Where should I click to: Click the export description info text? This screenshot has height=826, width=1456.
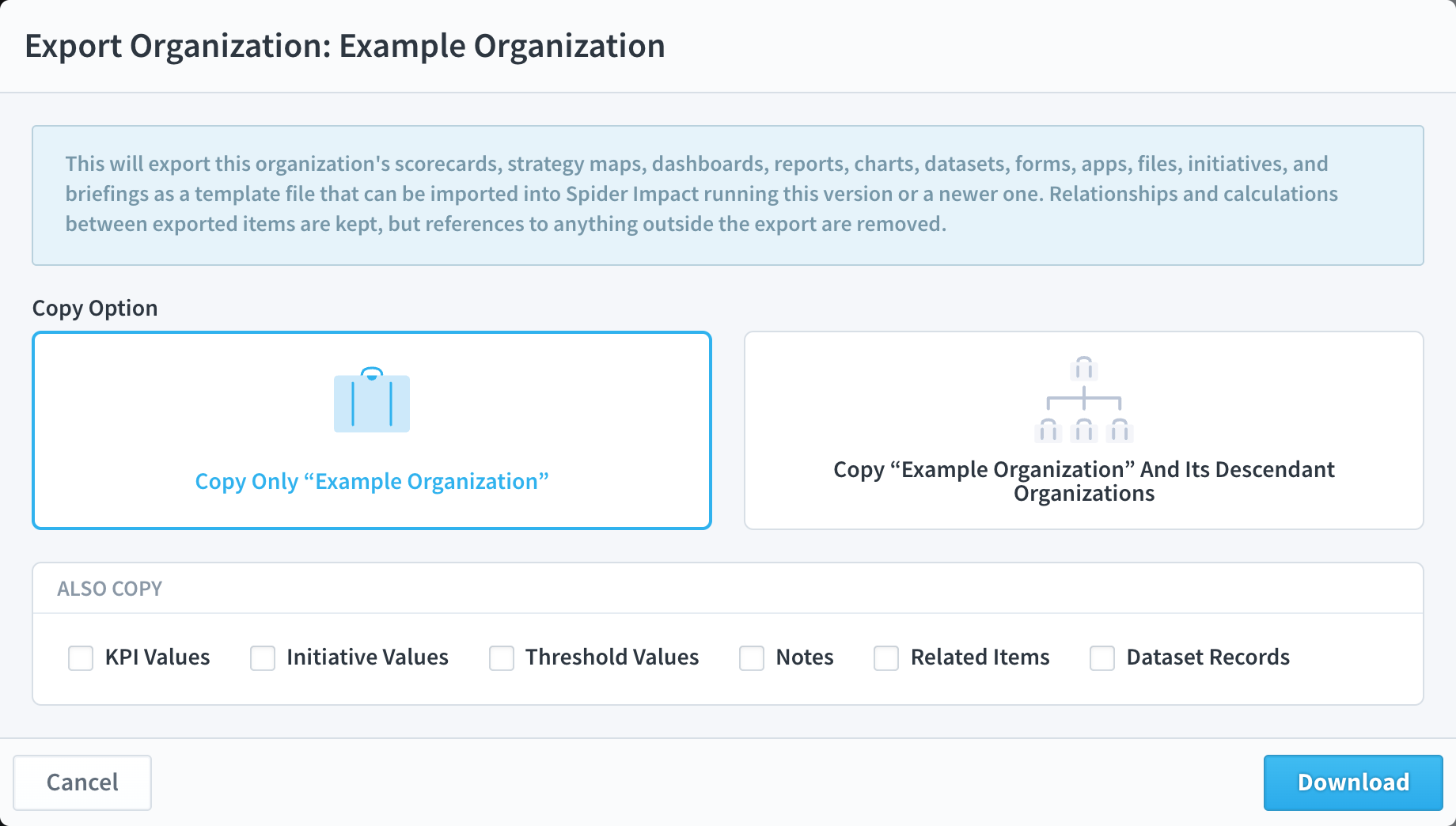(x=702, y=194)
